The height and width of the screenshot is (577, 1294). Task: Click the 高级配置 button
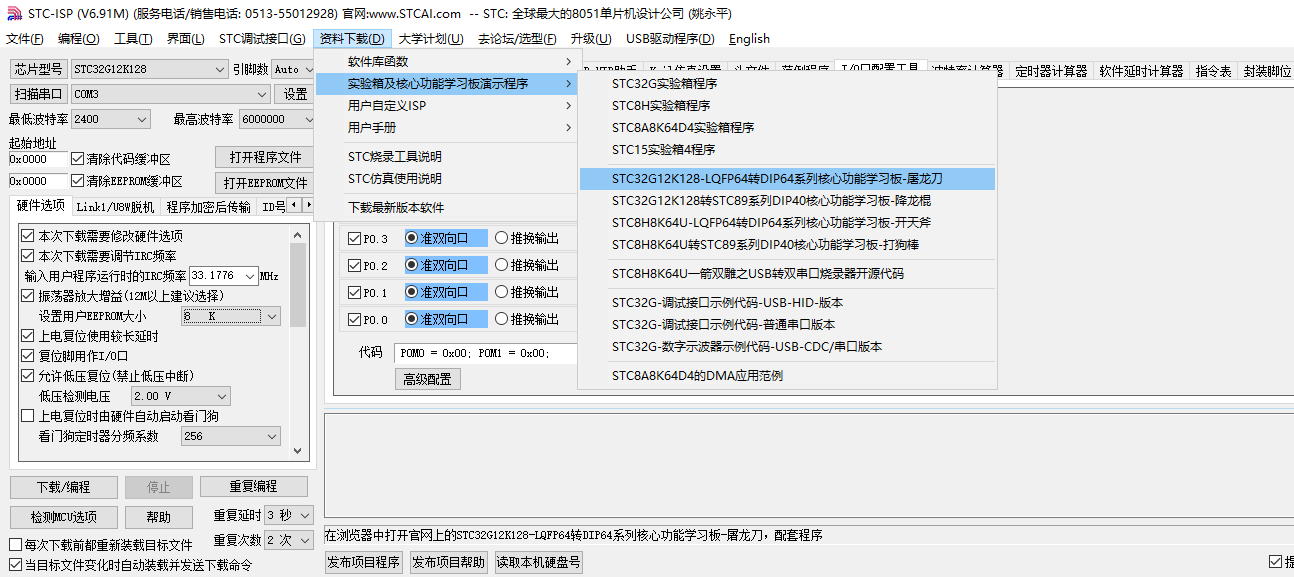click(427, 379)
